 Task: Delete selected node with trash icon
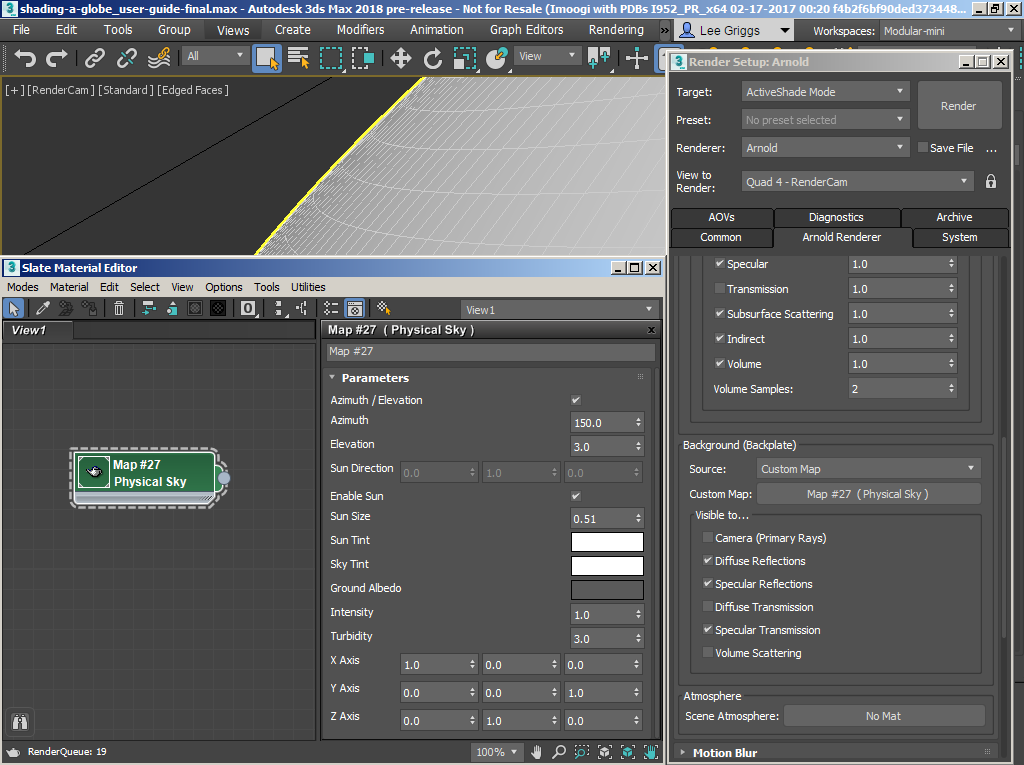(119, 308)
